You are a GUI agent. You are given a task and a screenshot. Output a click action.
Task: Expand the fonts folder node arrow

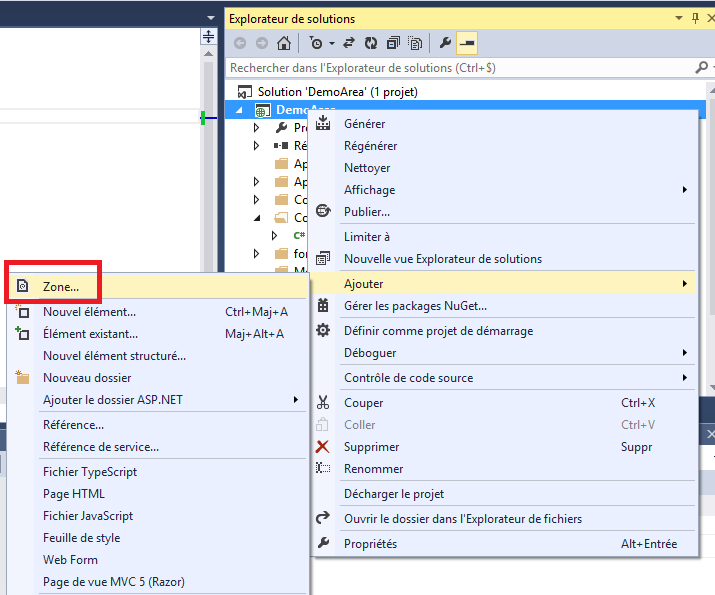coord(256,254)
